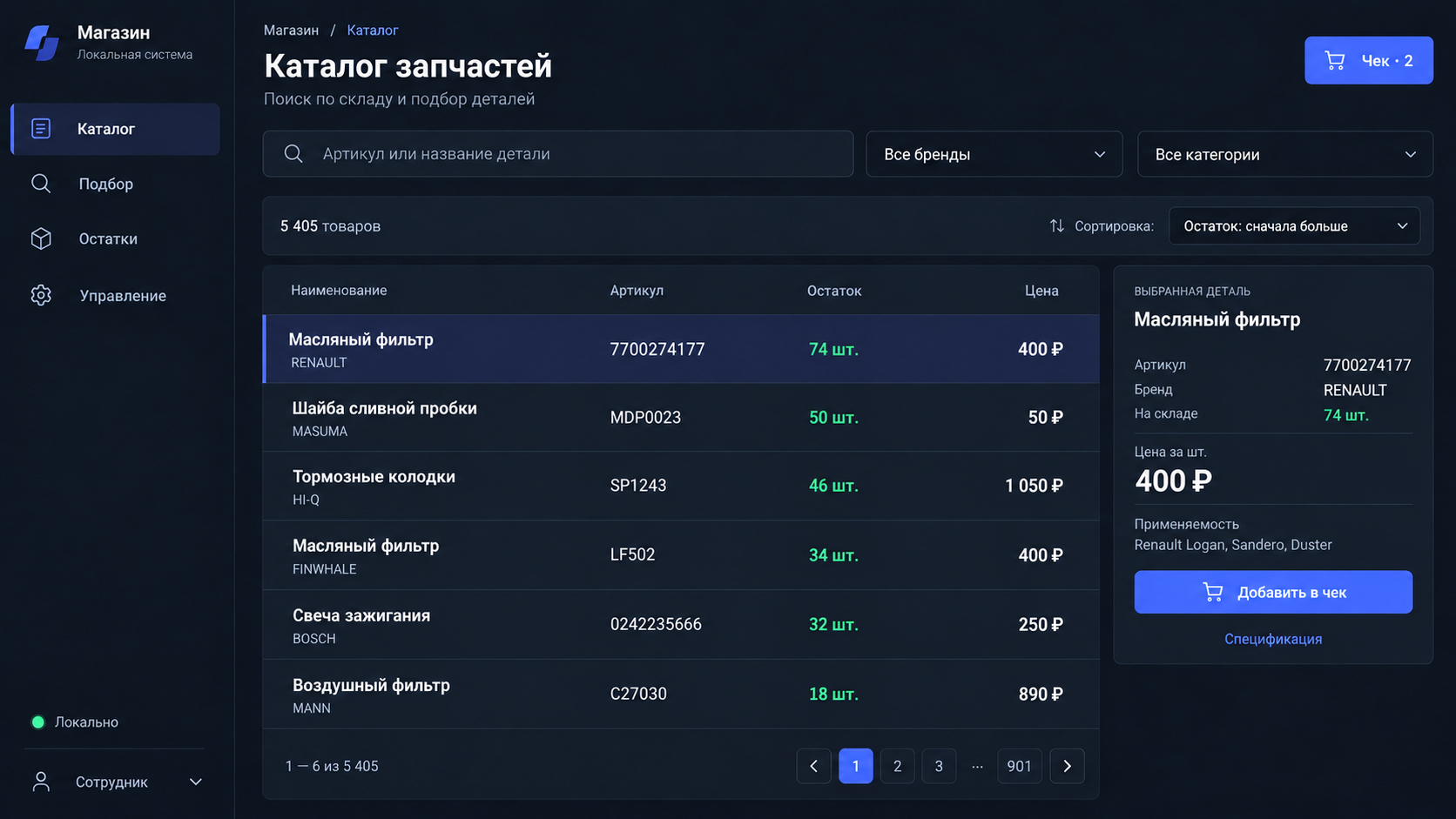Click the Артикул column header
Screen dimensions: 1456x819
[637, 291]
